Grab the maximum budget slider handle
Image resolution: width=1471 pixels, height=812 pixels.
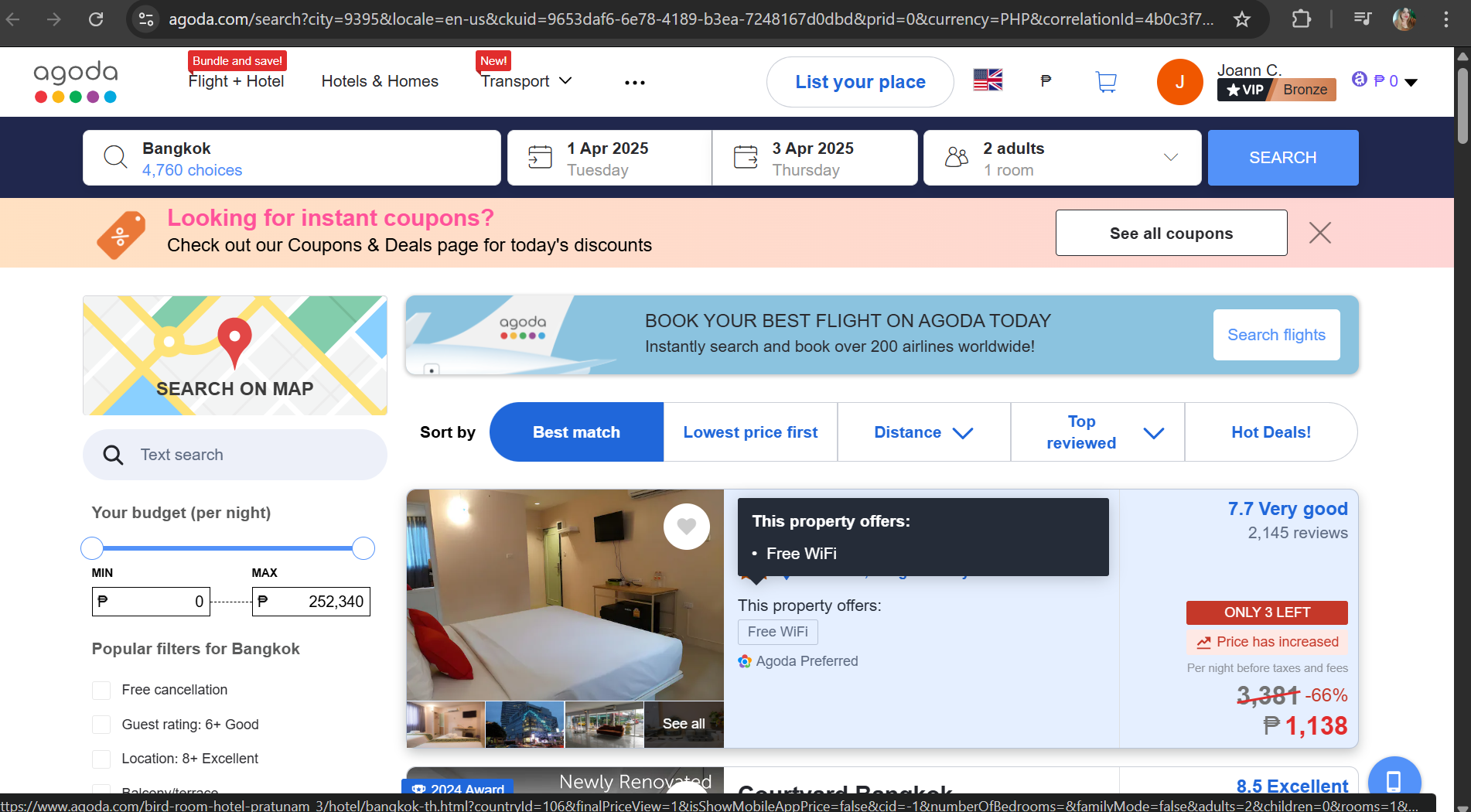[x=363, y=548]
